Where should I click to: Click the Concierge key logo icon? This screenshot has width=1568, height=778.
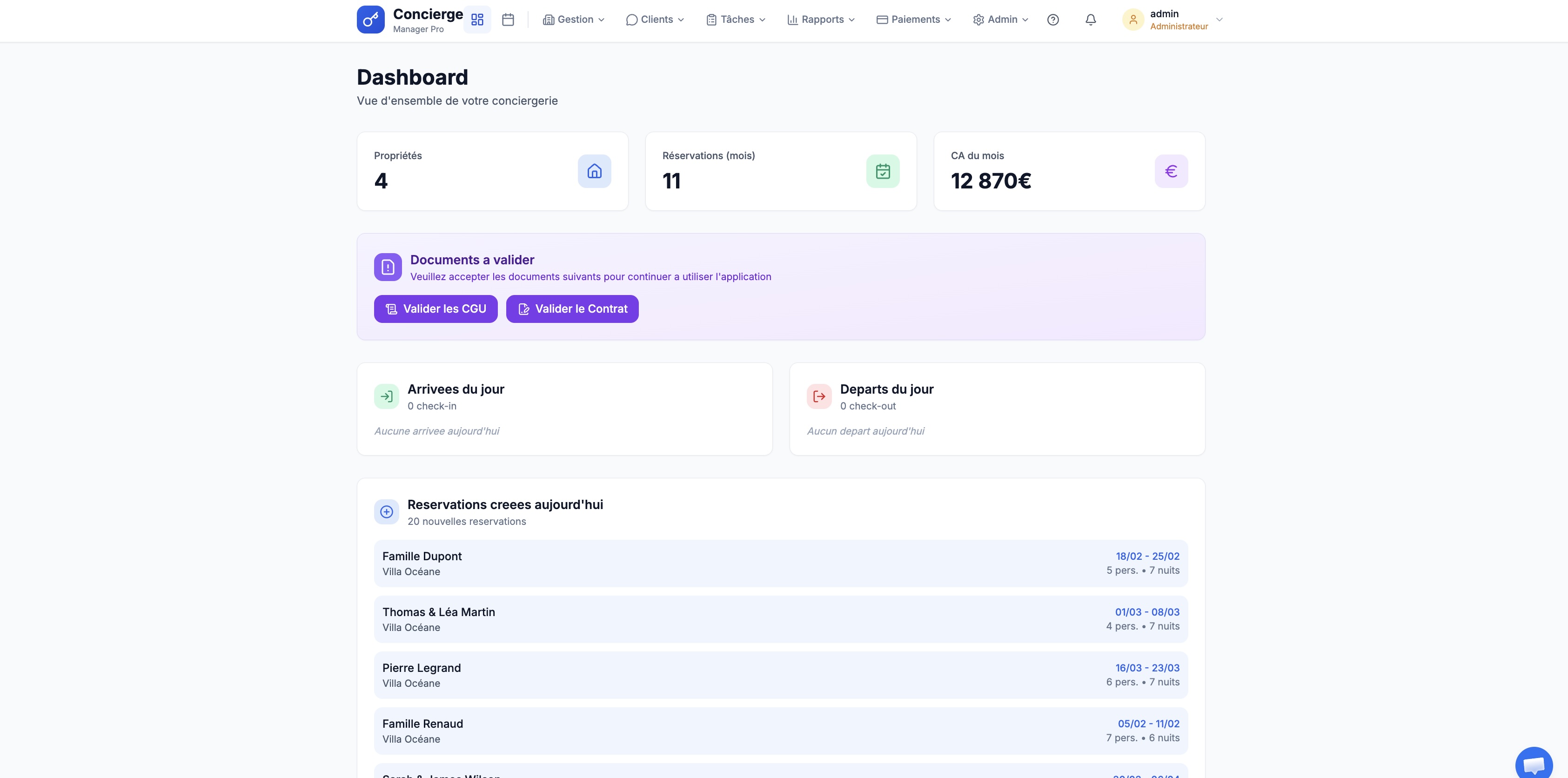point(370,20)
